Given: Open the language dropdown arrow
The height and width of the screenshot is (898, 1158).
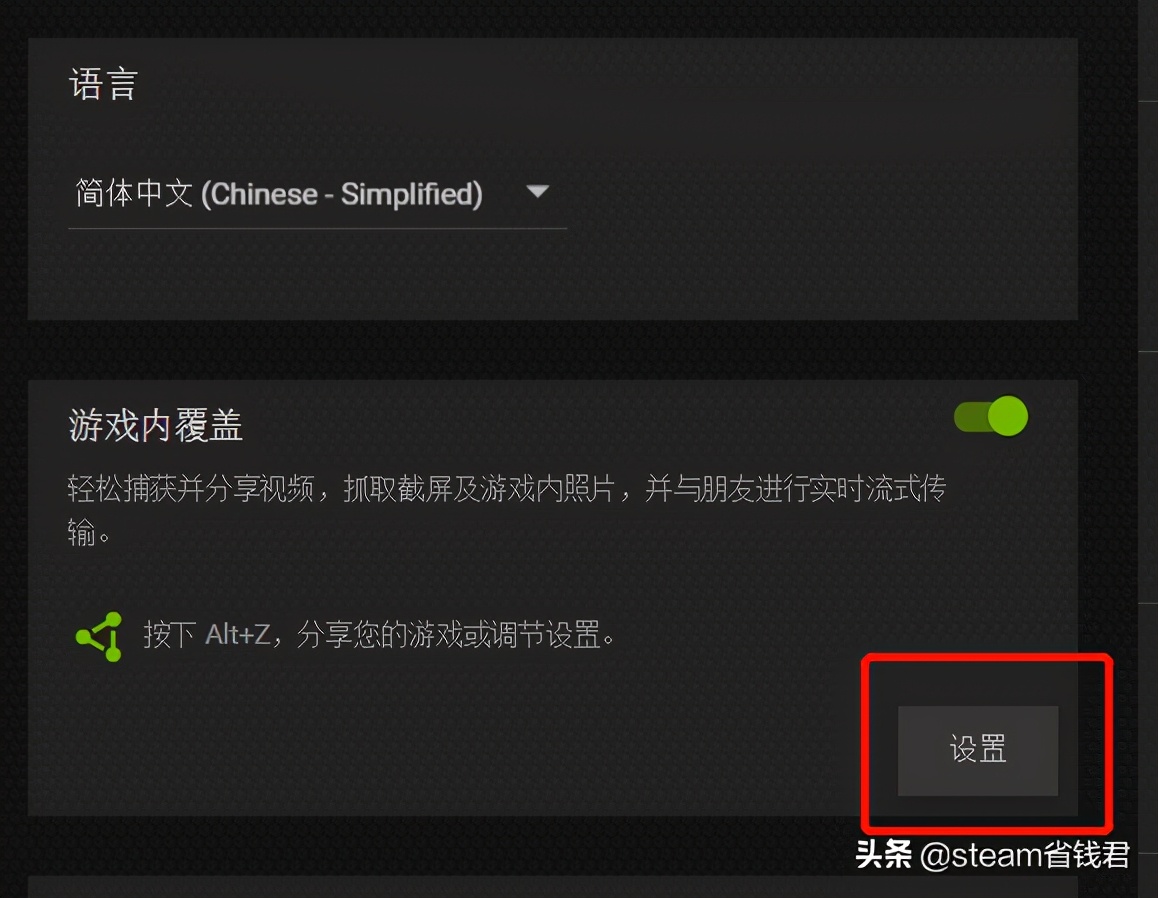Looking at the screenshot, I should coord(538,192).
